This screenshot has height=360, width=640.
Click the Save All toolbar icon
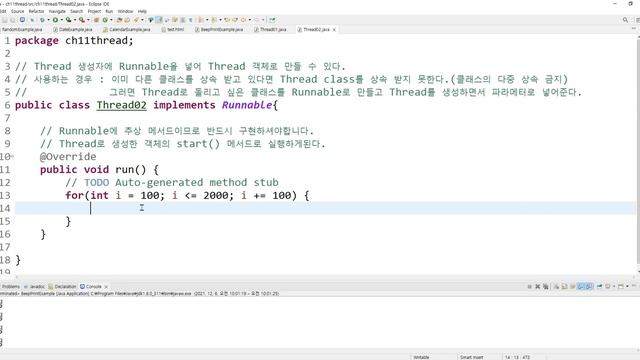point(13,20)
